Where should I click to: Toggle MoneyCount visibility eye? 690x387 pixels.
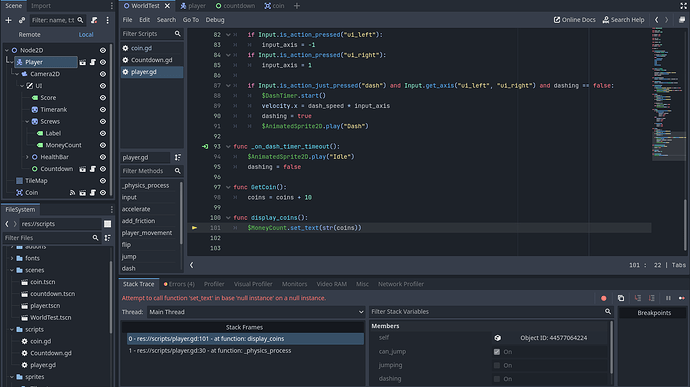click(x=103, y=145)
